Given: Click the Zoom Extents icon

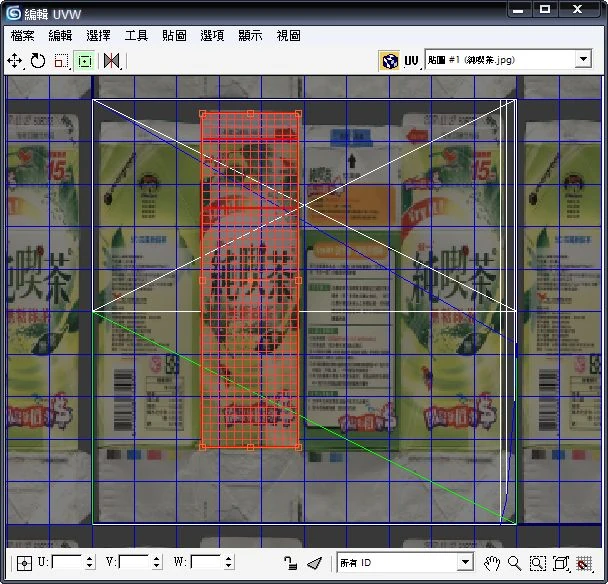Looking at the screenshot, I should [x=561, y=563].
